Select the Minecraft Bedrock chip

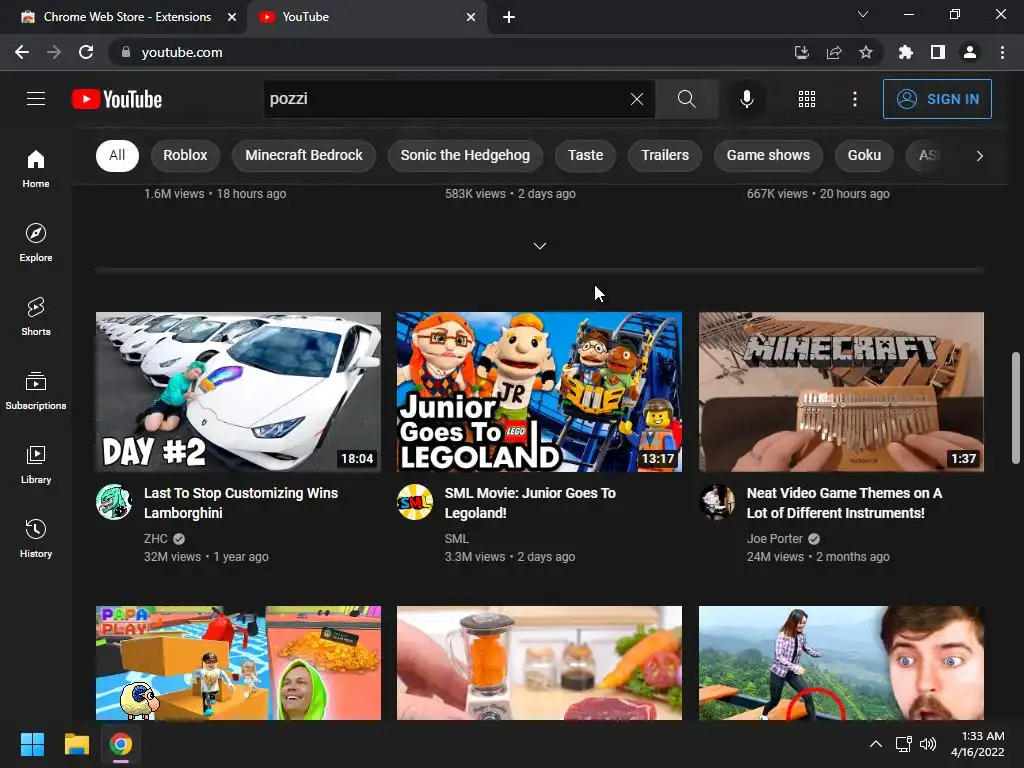coord(304,155)
